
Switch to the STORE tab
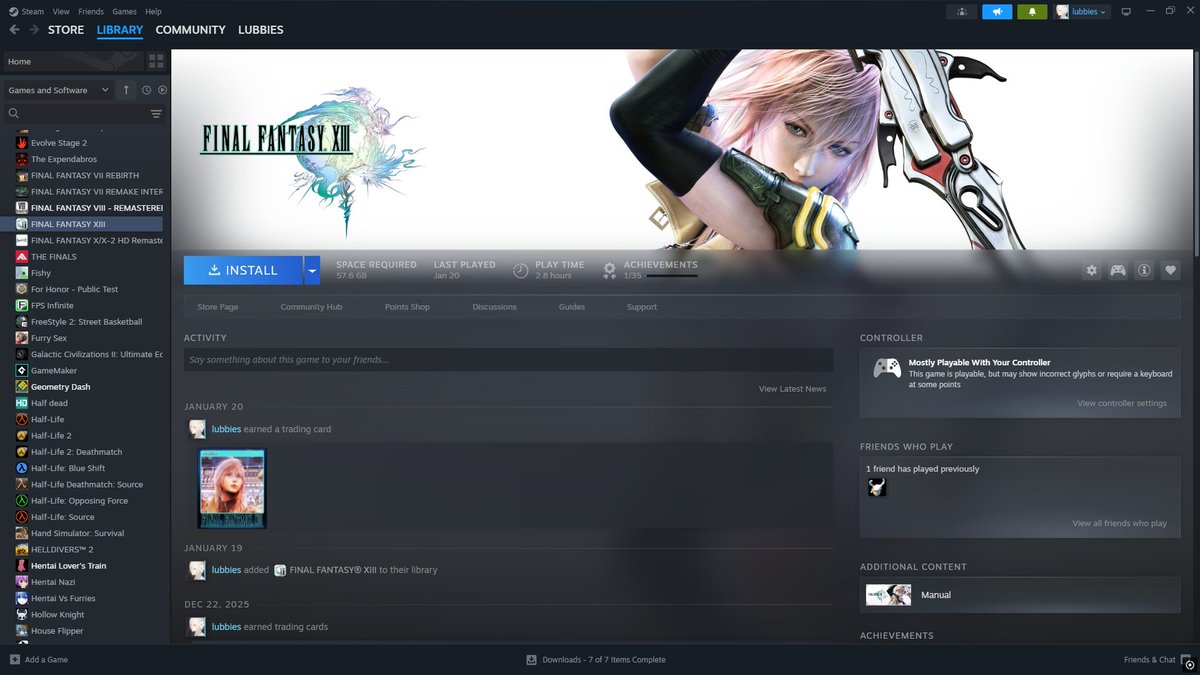tap(66, 30)
